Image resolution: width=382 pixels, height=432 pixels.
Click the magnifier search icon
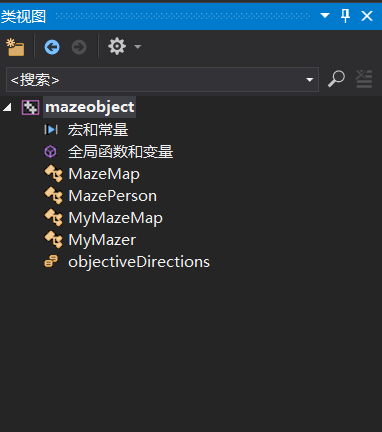(336, 79)
